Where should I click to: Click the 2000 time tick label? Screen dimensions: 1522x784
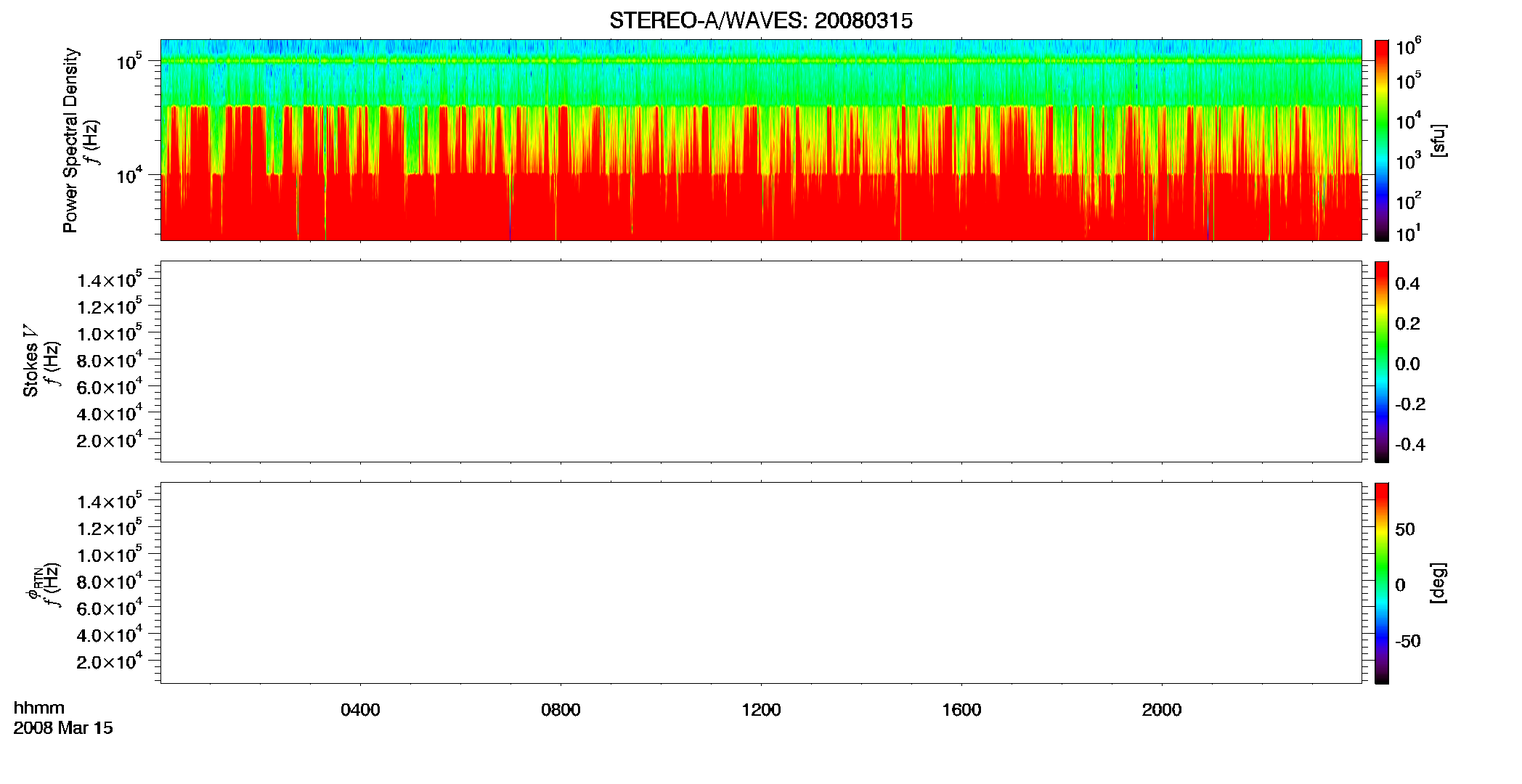click(1162, 710)
